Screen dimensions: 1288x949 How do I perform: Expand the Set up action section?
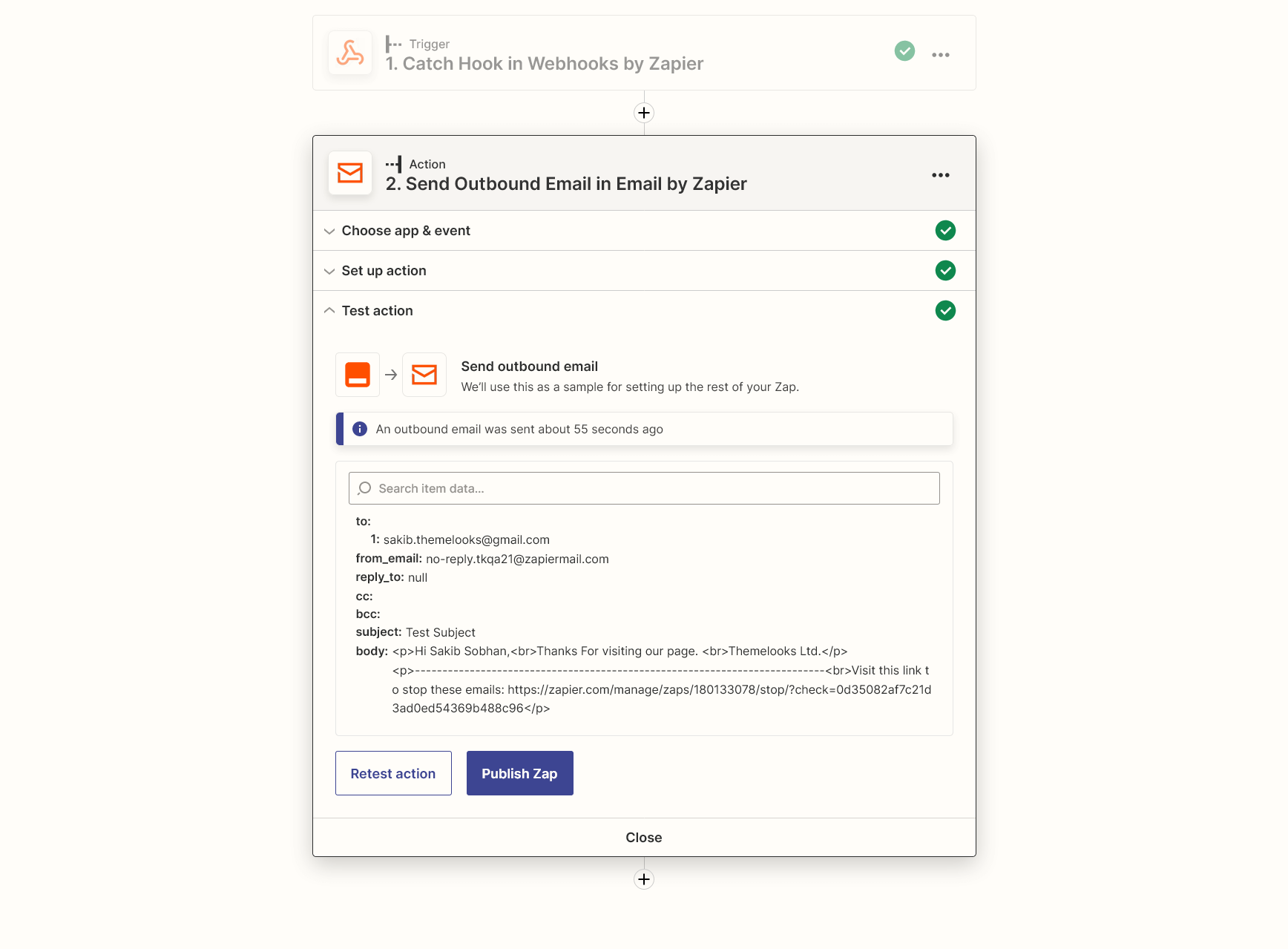tap(384, 271)
